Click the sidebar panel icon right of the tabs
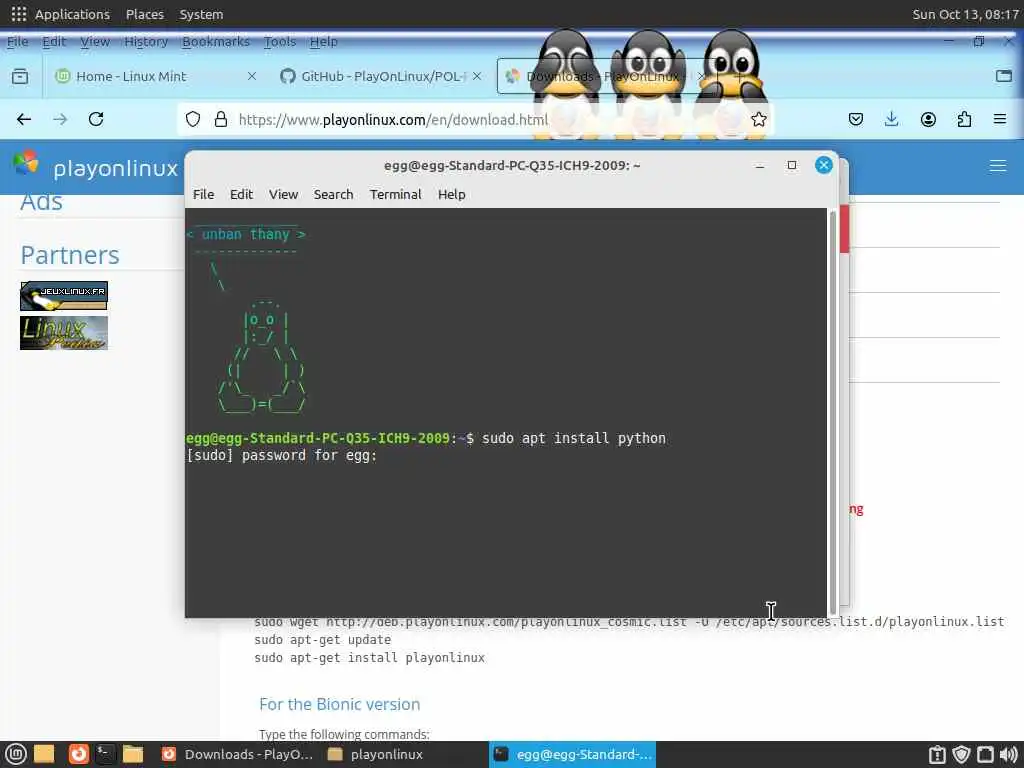Image resolution: width=1024 pixels, height=768 pixels. pos(1004,76)
